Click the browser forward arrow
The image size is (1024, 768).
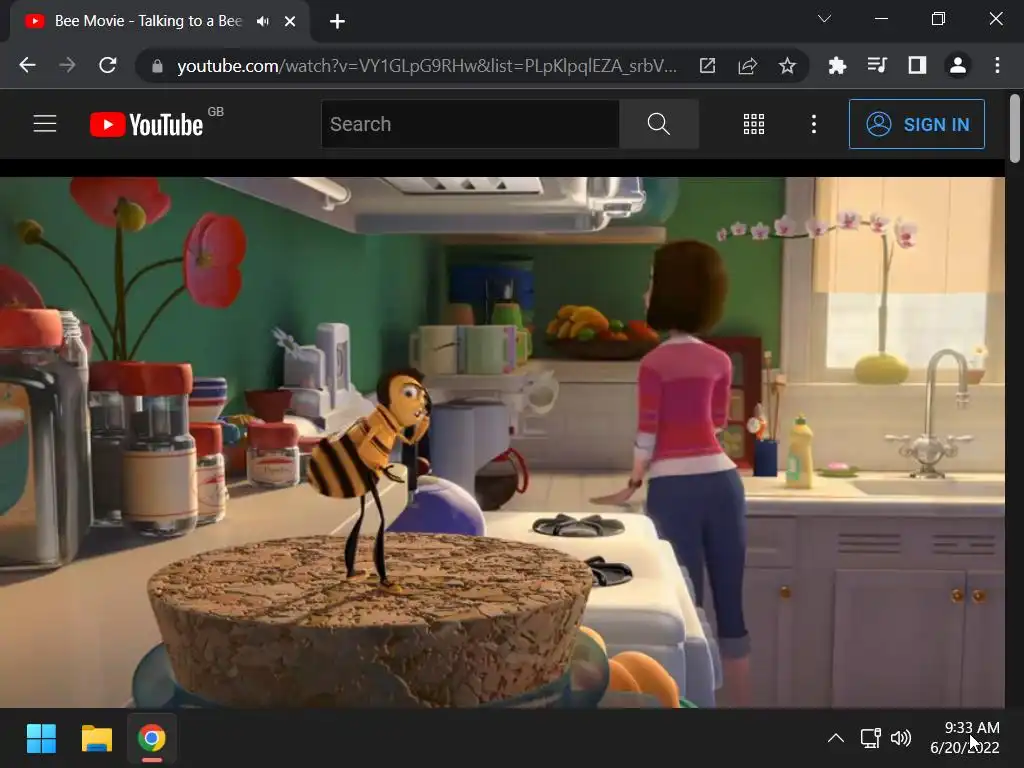[67, 65]
